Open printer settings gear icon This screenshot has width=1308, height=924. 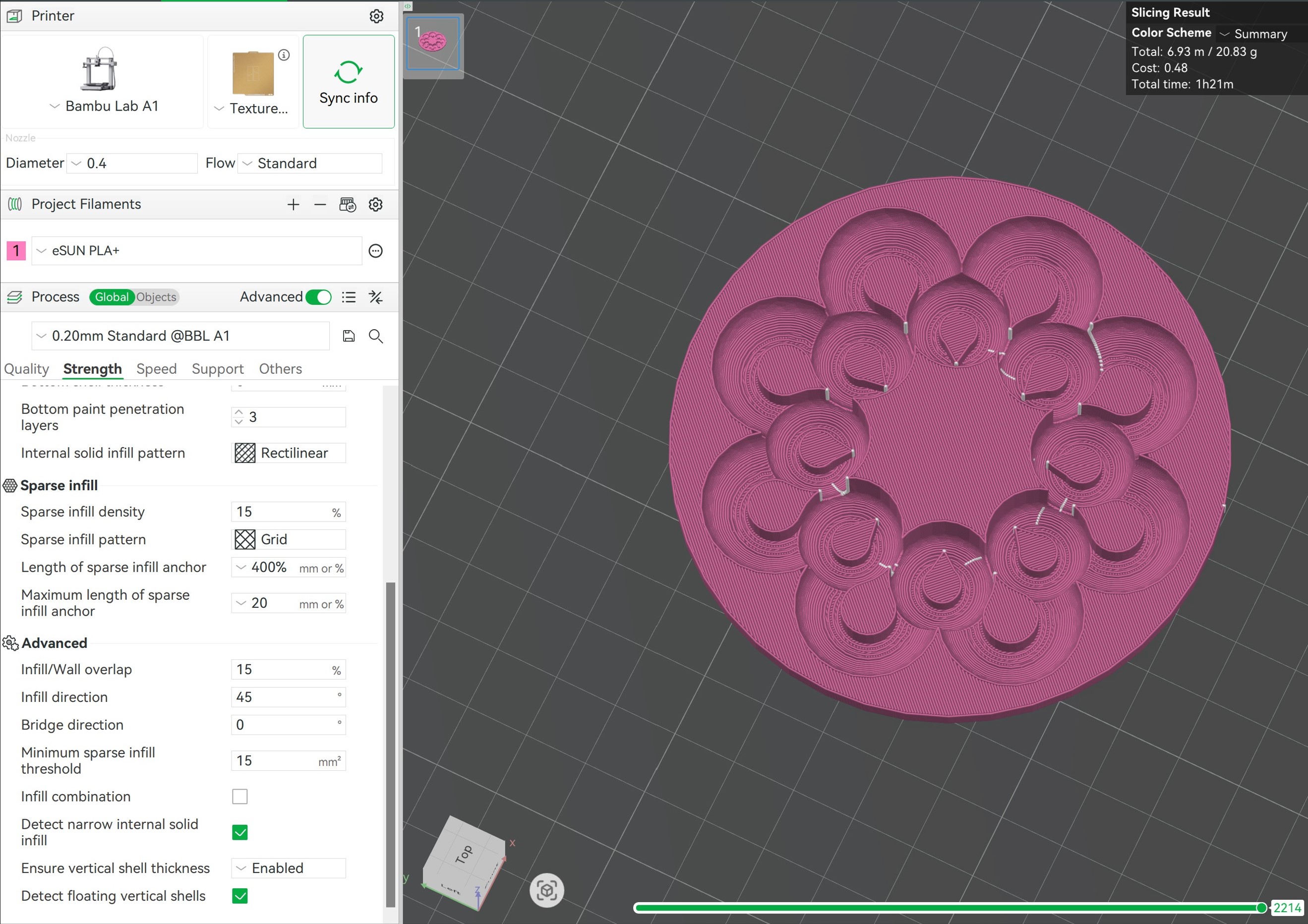coord(376,16)
